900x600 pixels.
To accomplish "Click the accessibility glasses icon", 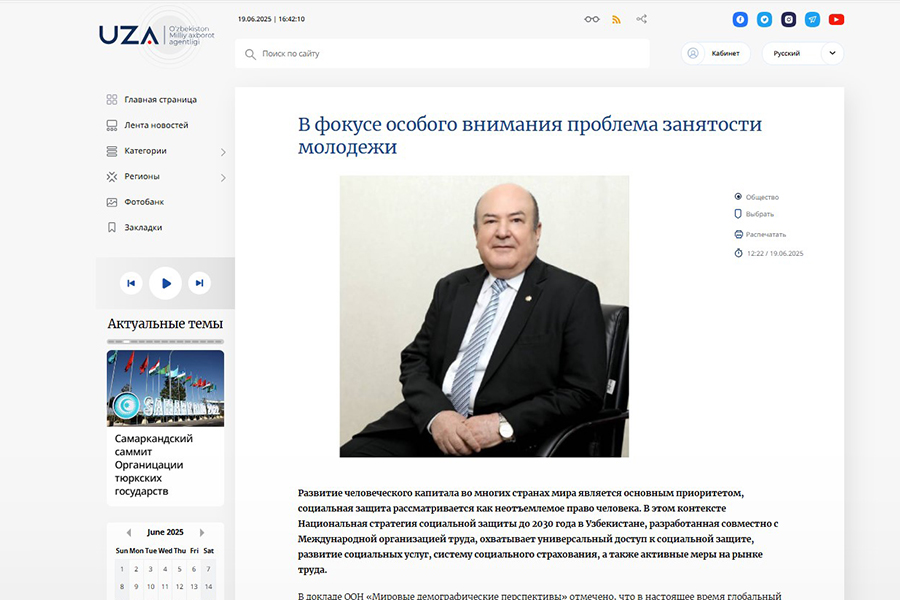I will [592, 19].
